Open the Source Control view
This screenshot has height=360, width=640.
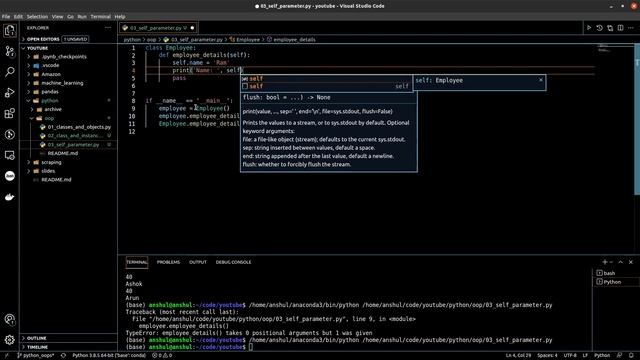(10, 51)
